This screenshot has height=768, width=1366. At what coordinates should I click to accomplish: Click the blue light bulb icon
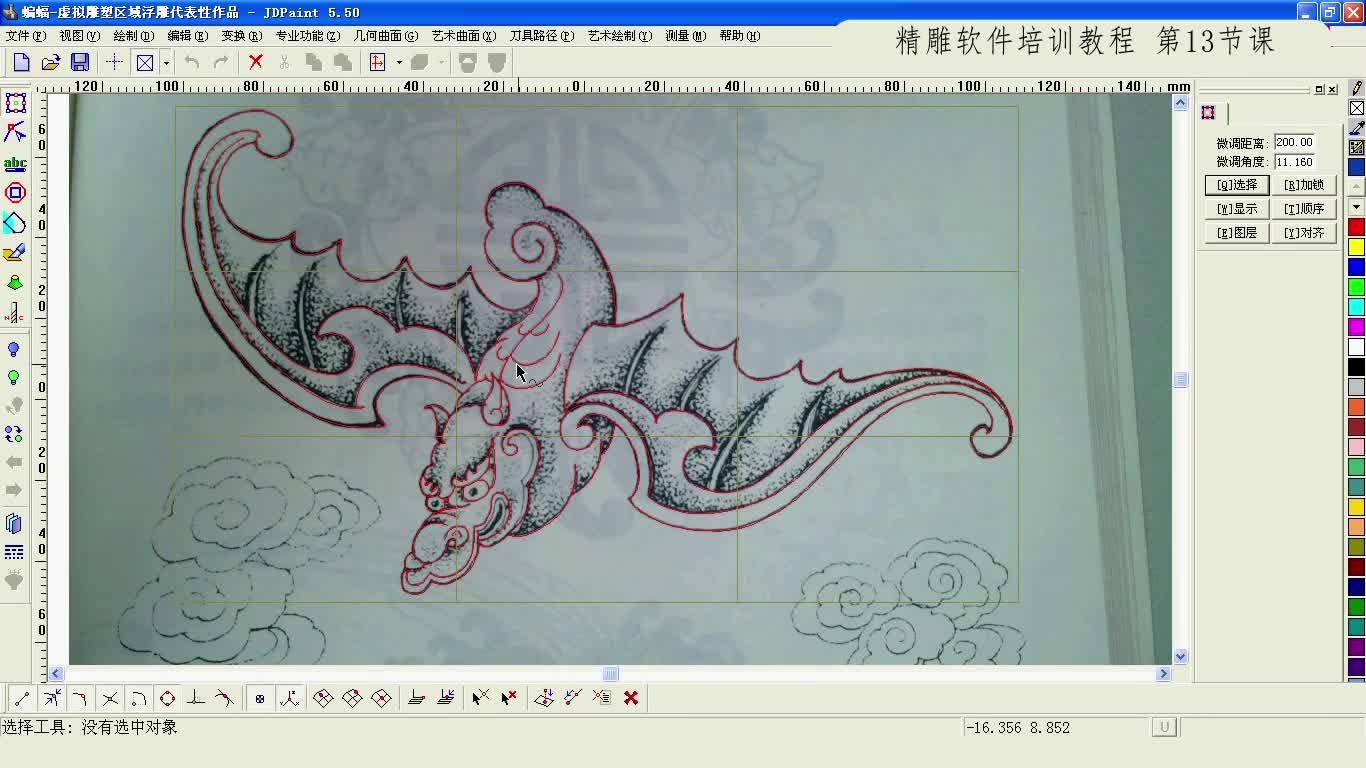[14, 350]
